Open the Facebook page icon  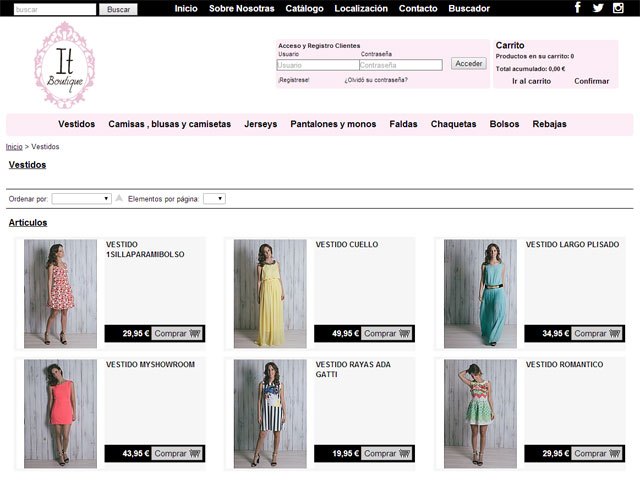tap(578, 8)
